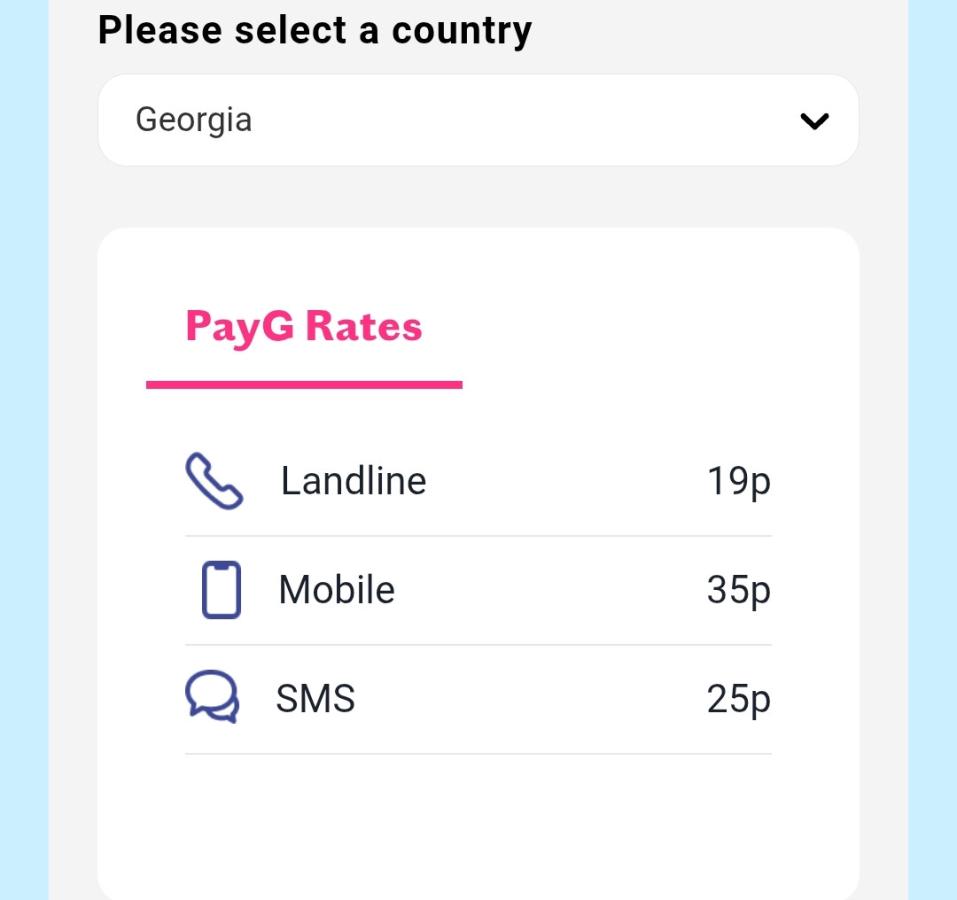Click the pink underline below PayG Rates

305,382
